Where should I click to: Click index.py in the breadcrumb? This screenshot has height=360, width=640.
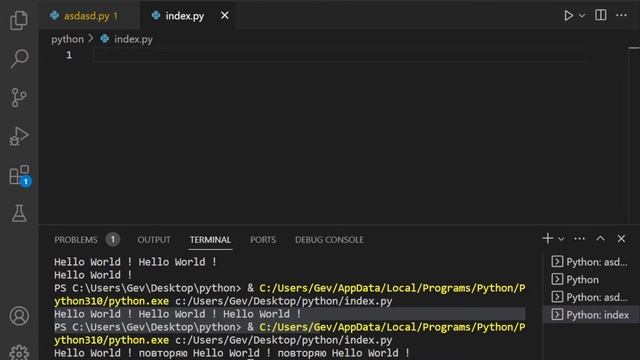point(133,39)
